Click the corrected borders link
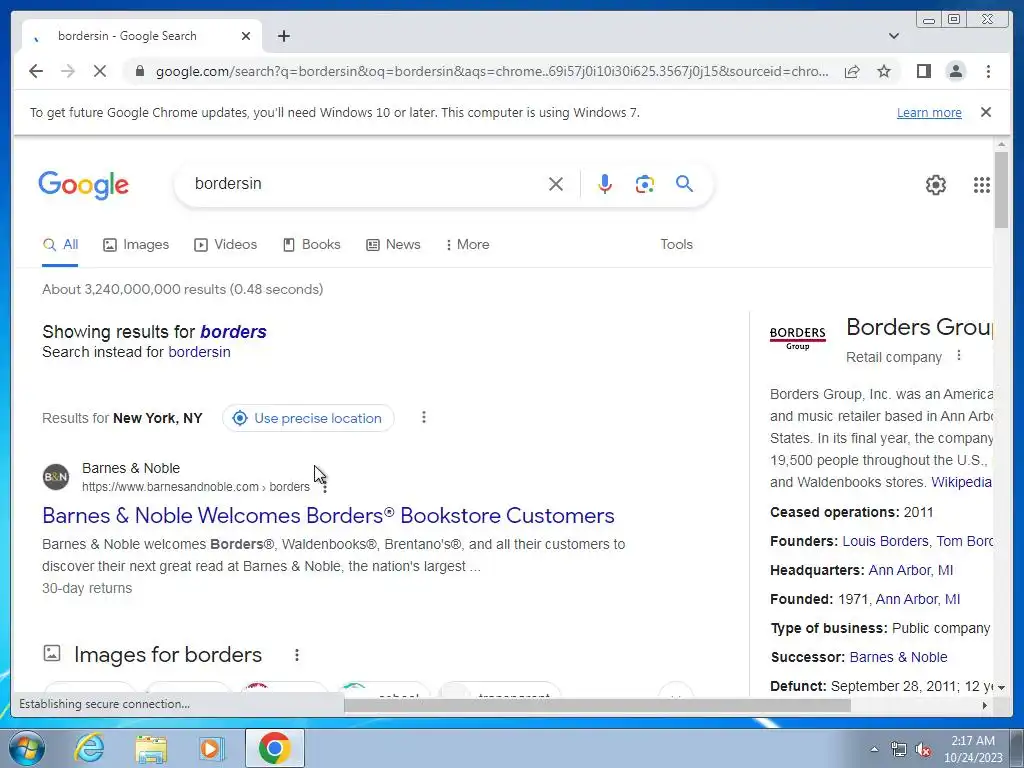The image size is (1024, 768). click(x=233, y=332)
